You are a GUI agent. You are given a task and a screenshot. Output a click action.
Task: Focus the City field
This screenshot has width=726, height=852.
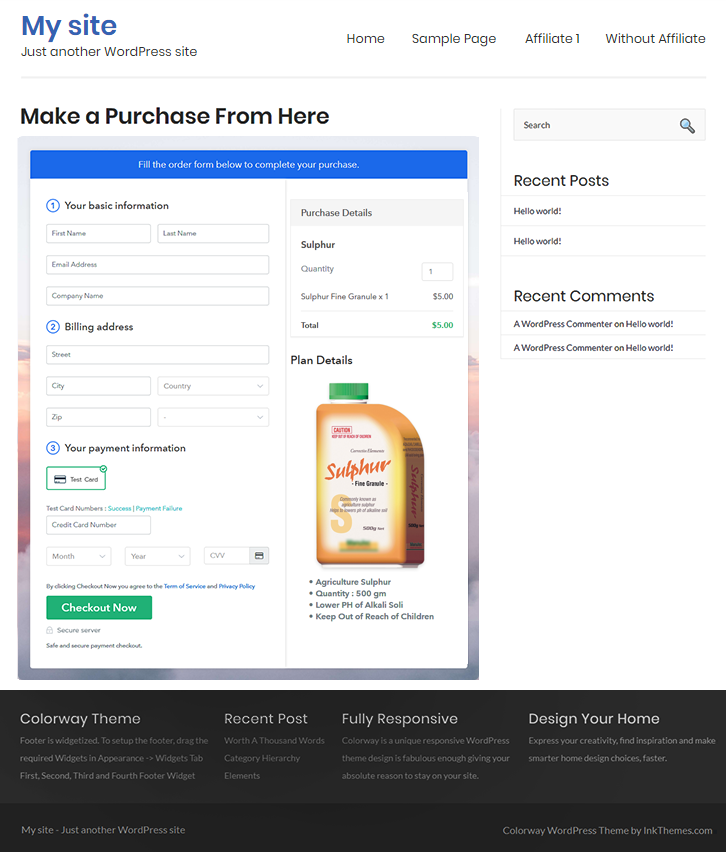(x=98, y=386)
